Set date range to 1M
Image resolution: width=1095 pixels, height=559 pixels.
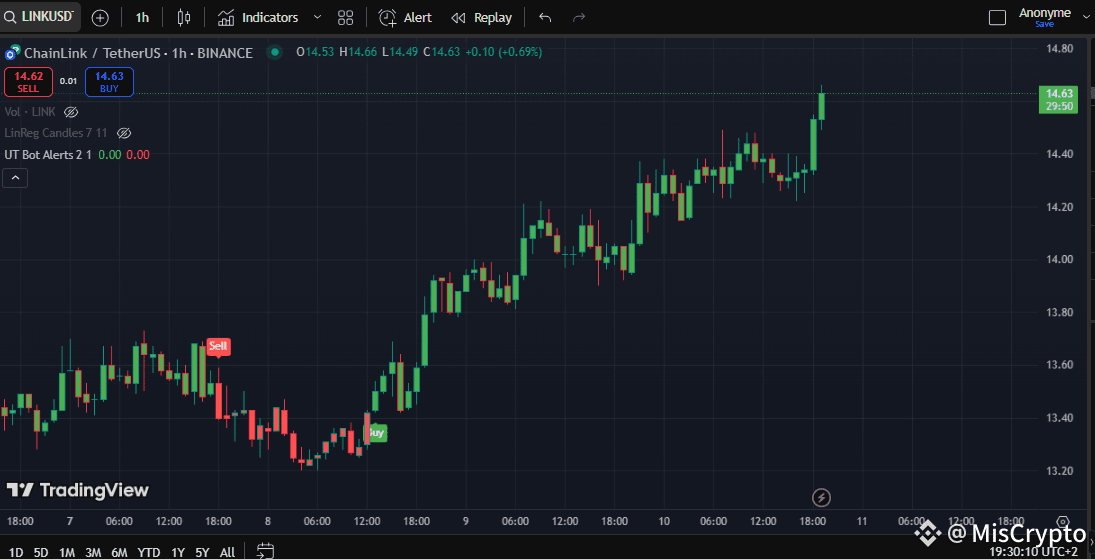pos(67,552)
